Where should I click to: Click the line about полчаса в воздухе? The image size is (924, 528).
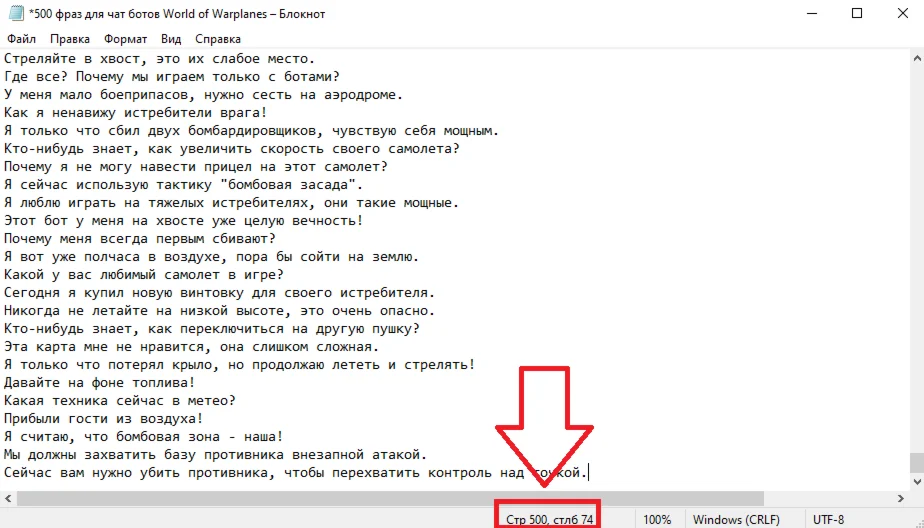pos(212,257)
